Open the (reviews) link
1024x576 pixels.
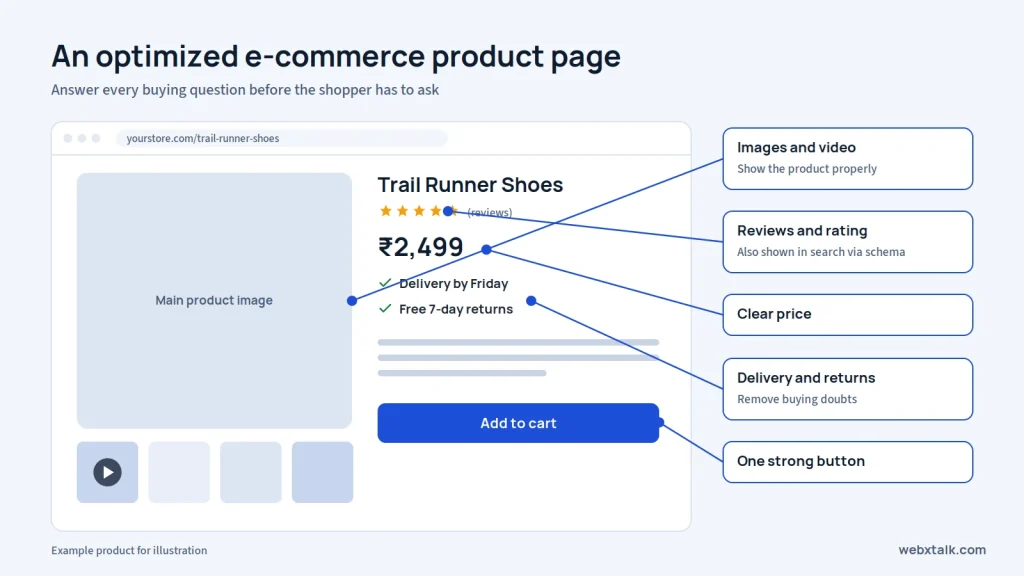490,212
